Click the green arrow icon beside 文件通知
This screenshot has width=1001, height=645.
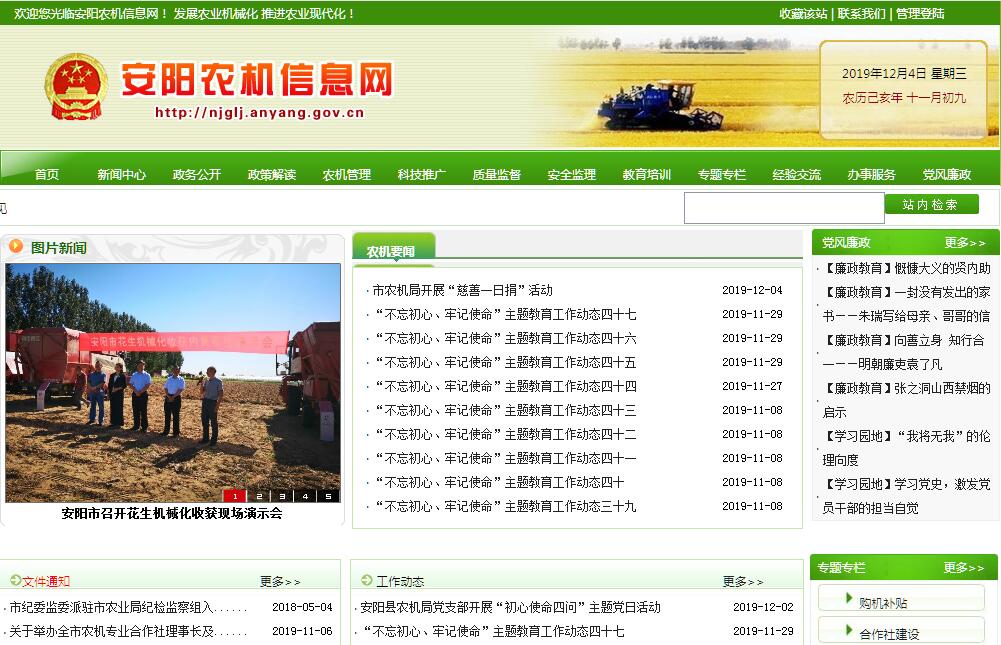[x=15, y=580]
